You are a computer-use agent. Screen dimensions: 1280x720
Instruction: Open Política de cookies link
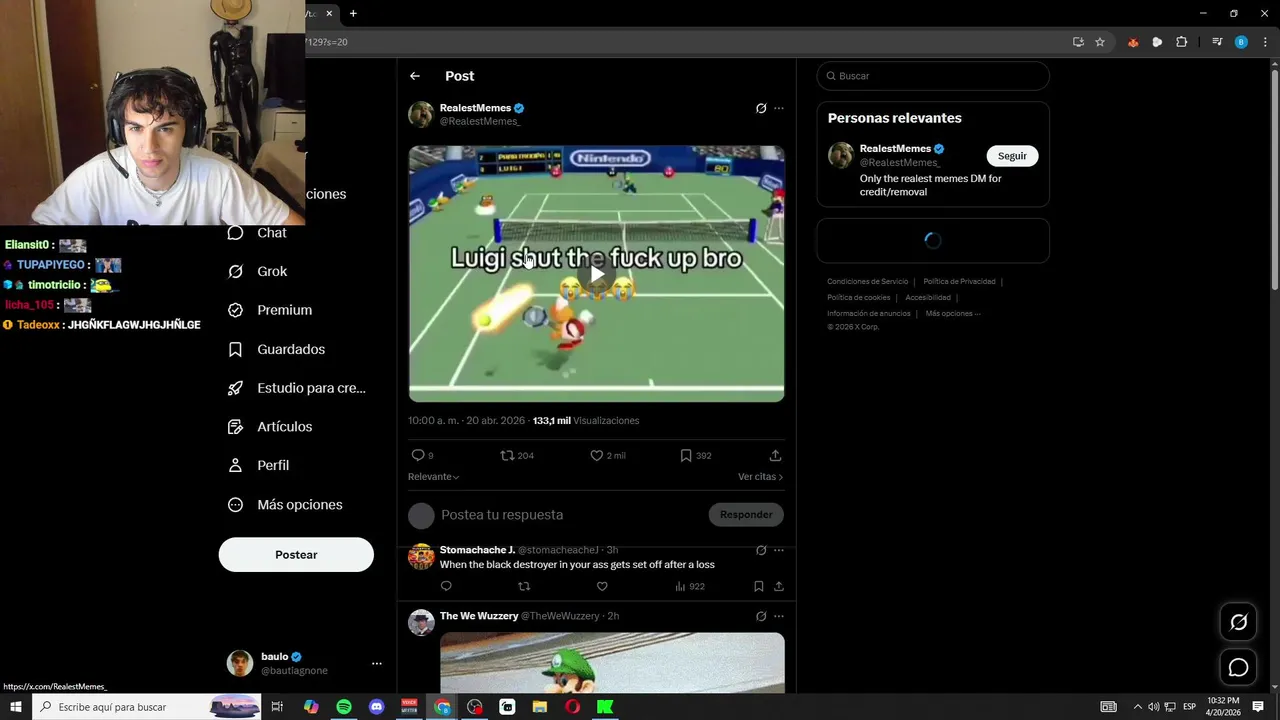(x=858, y=298)
